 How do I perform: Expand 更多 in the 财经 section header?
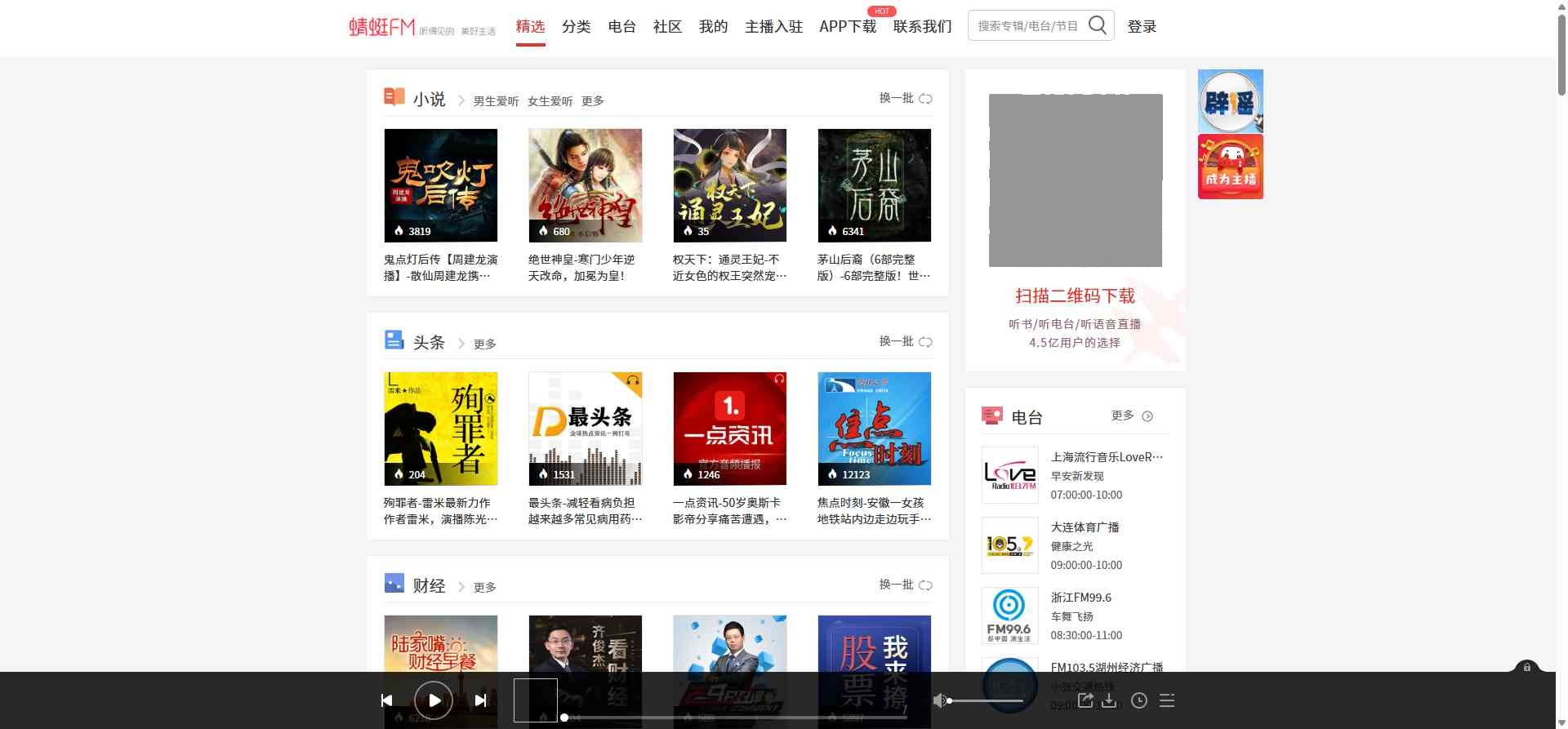coord(485,587)
